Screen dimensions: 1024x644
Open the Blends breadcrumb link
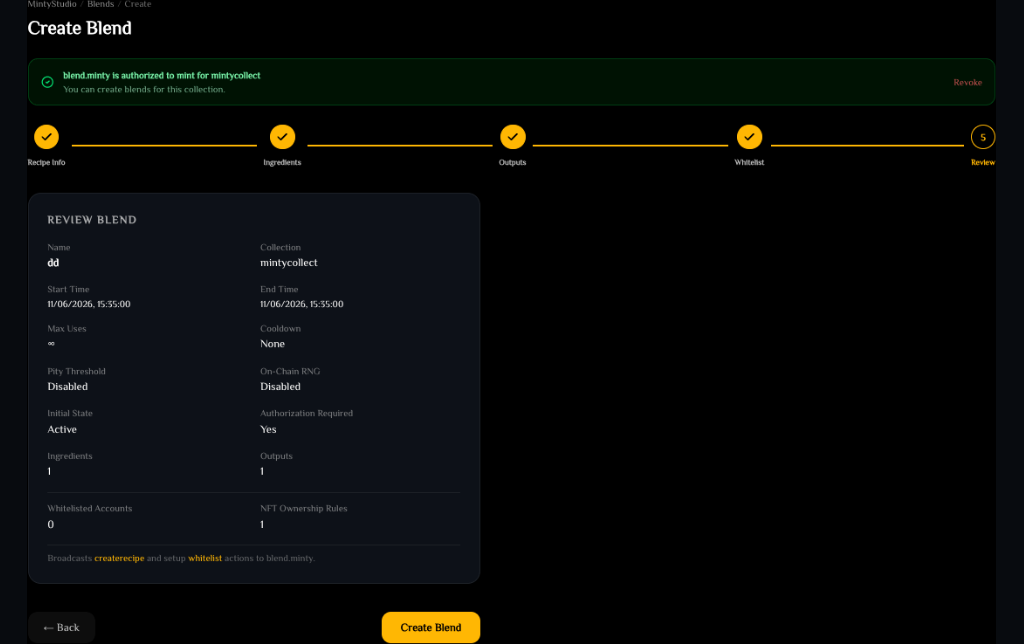point(101,4)
